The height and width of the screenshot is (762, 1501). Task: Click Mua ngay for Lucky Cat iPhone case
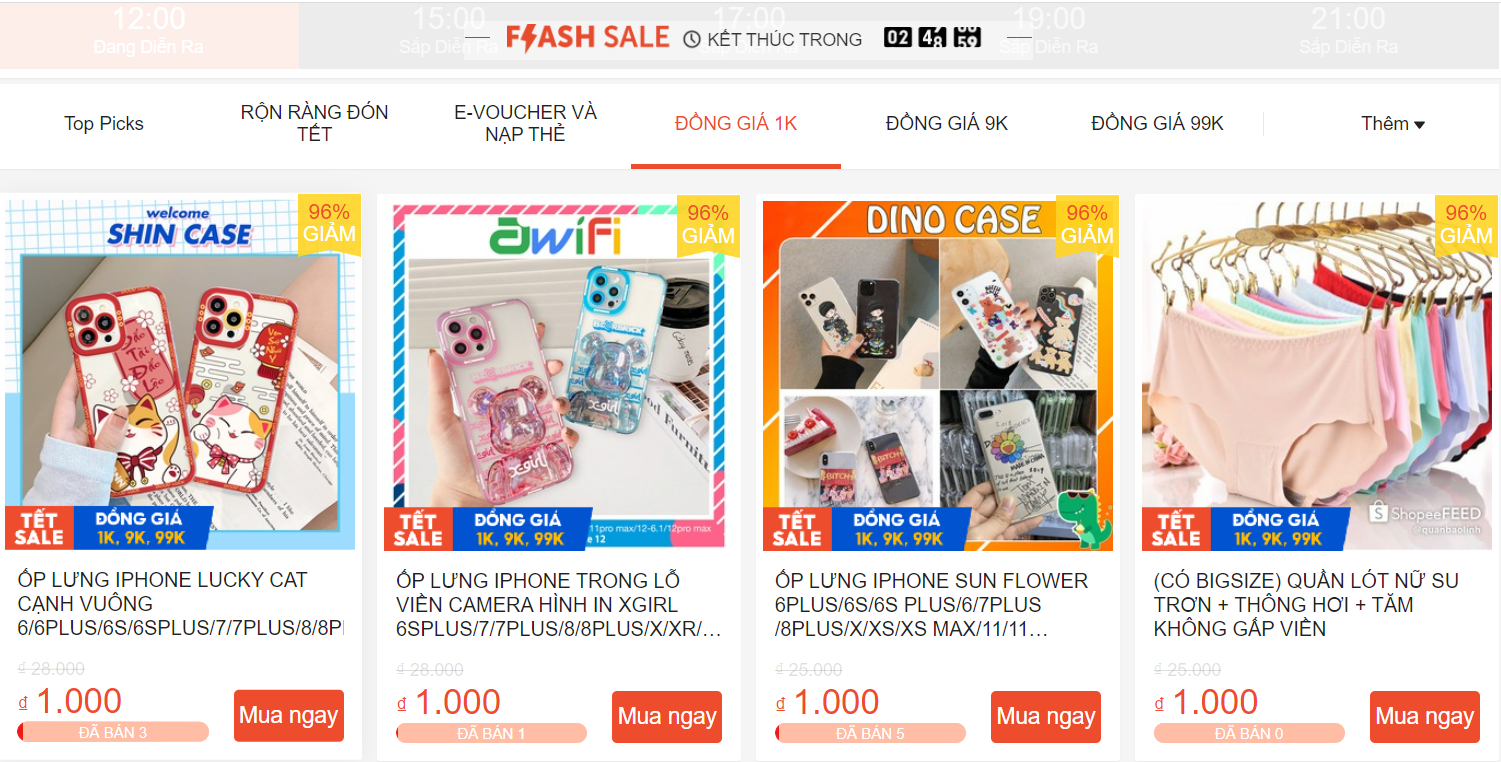click(x=289, y=716)
